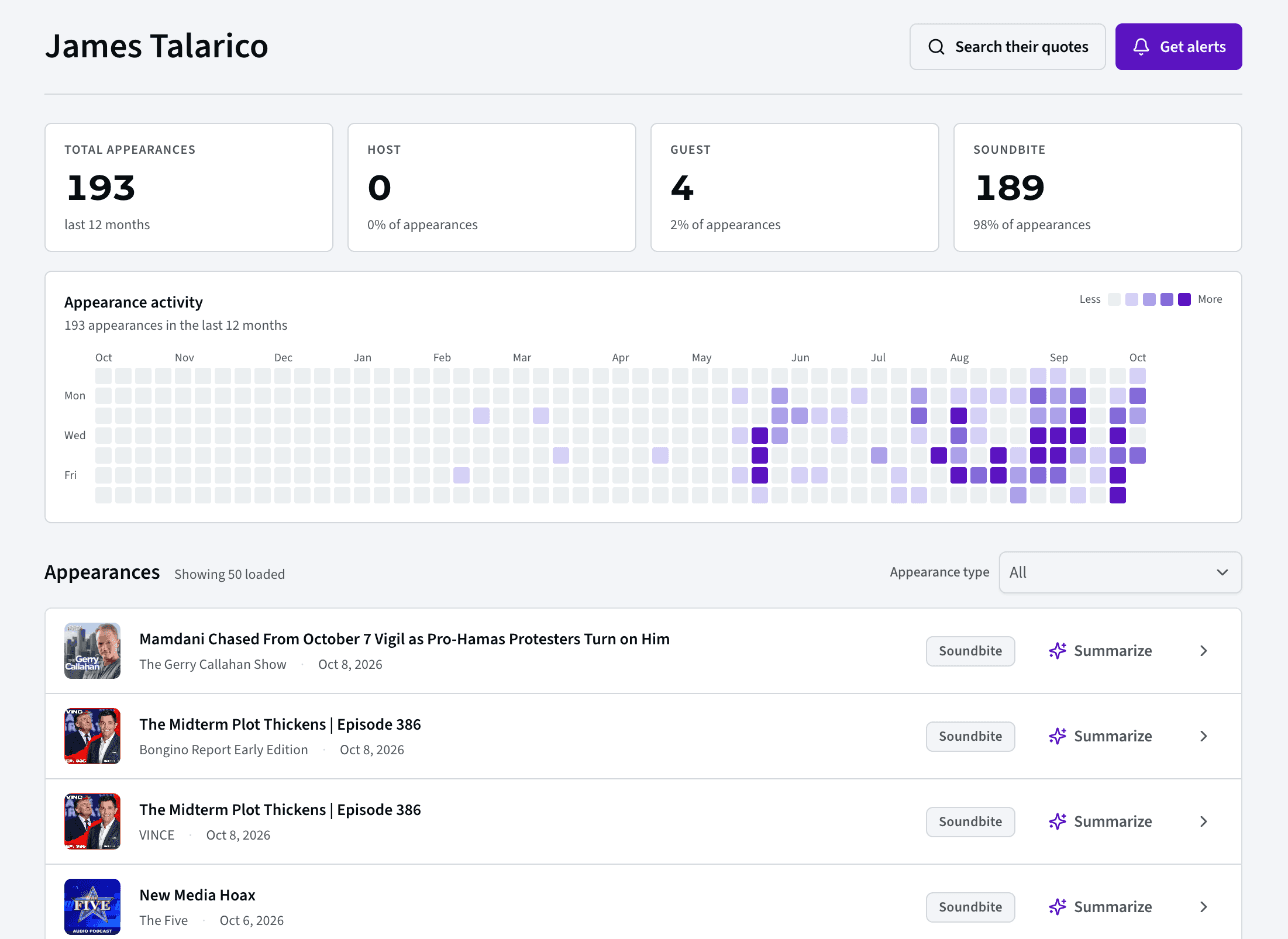Open The Gerry Callahan Show podcast thumbnail
The image size is (1288, 939).
tap(92, 651)
